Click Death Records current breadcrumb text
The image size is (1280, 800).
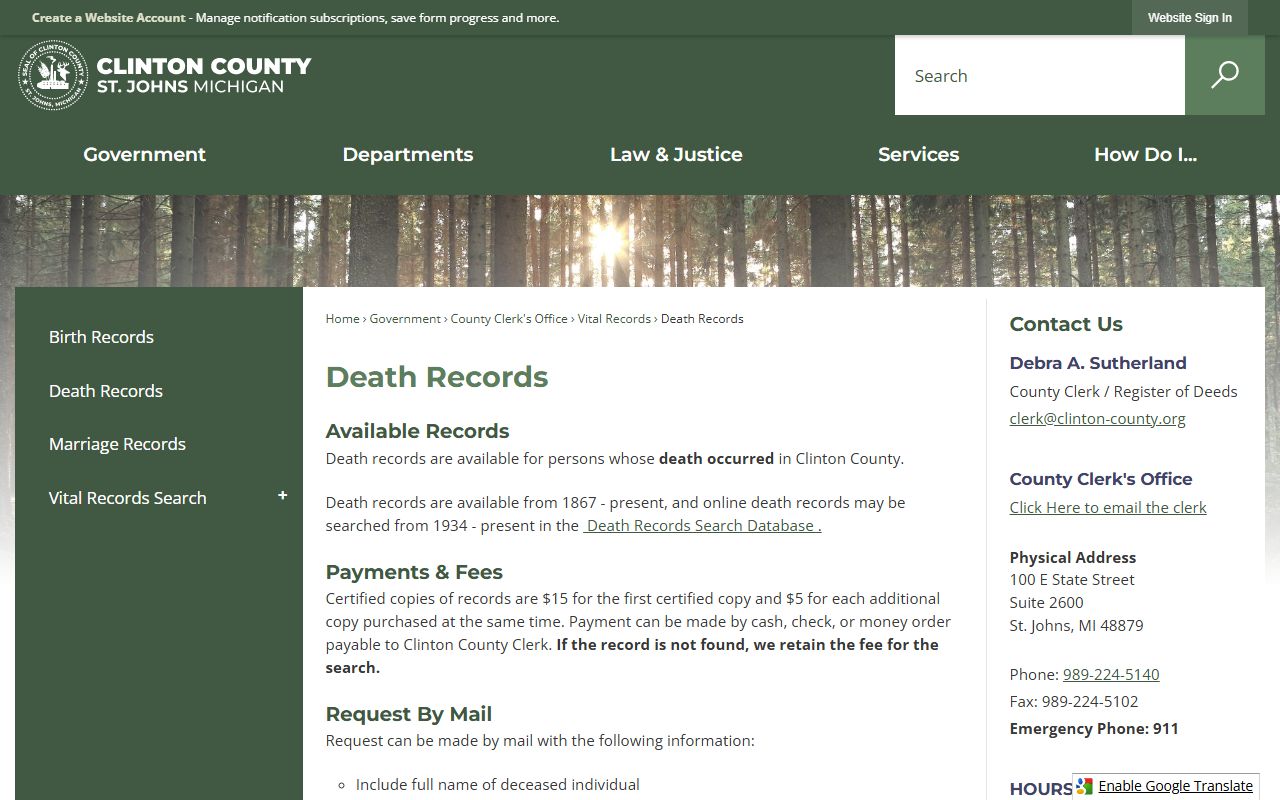pyautogui.click(x=702, y=319)
